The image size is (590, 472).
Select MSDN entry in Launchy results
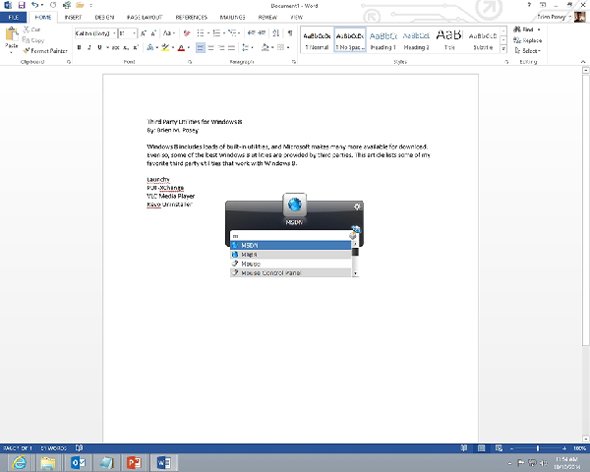(290, 245)
